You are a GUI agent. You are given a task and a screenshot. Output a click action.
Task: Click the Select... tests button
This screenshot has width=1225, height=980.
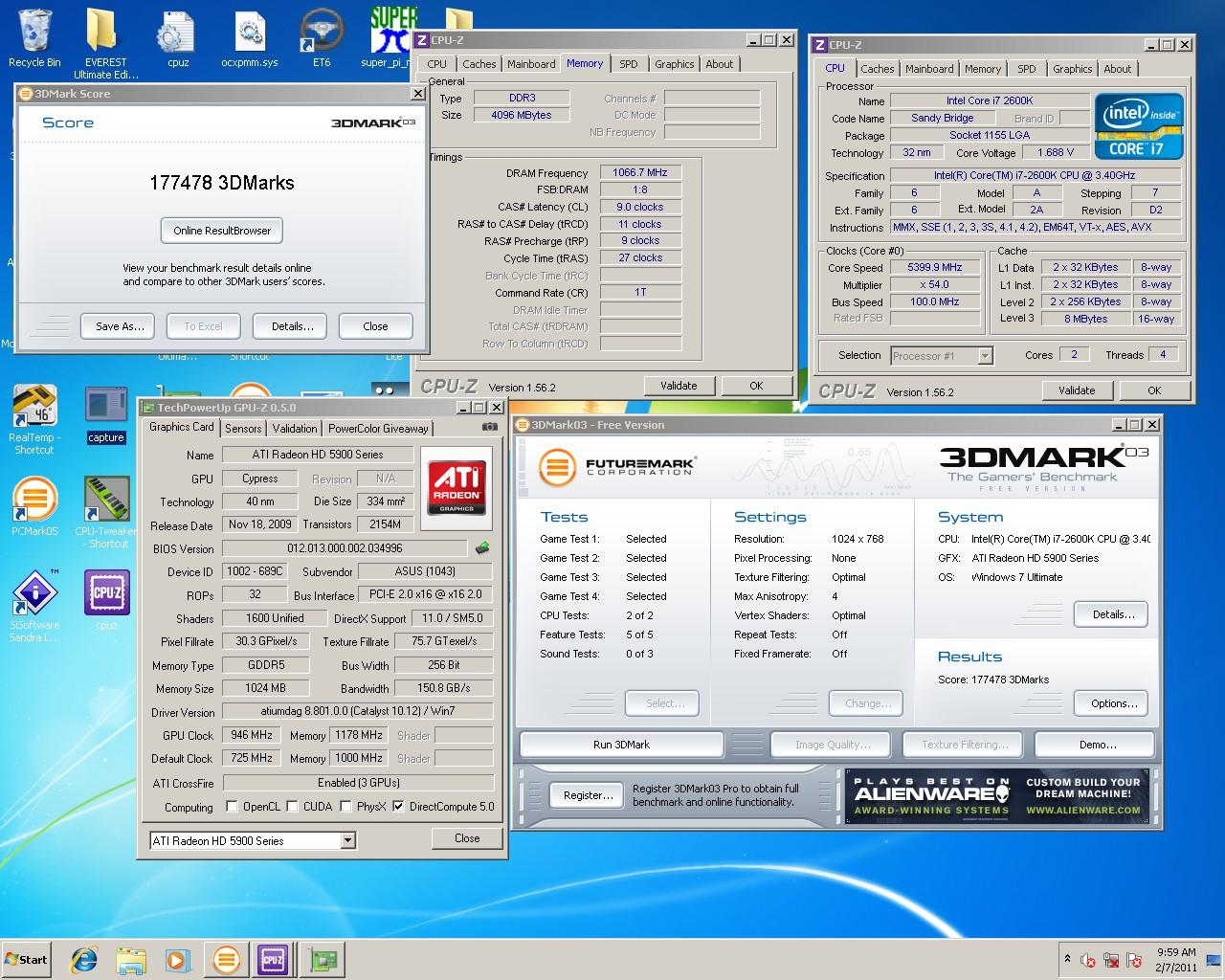tap(661, 703)
